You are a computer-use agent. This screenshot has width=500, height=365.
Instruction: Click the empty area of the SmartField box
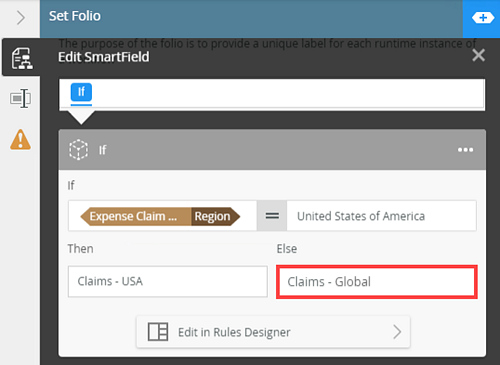pos(287,93)
